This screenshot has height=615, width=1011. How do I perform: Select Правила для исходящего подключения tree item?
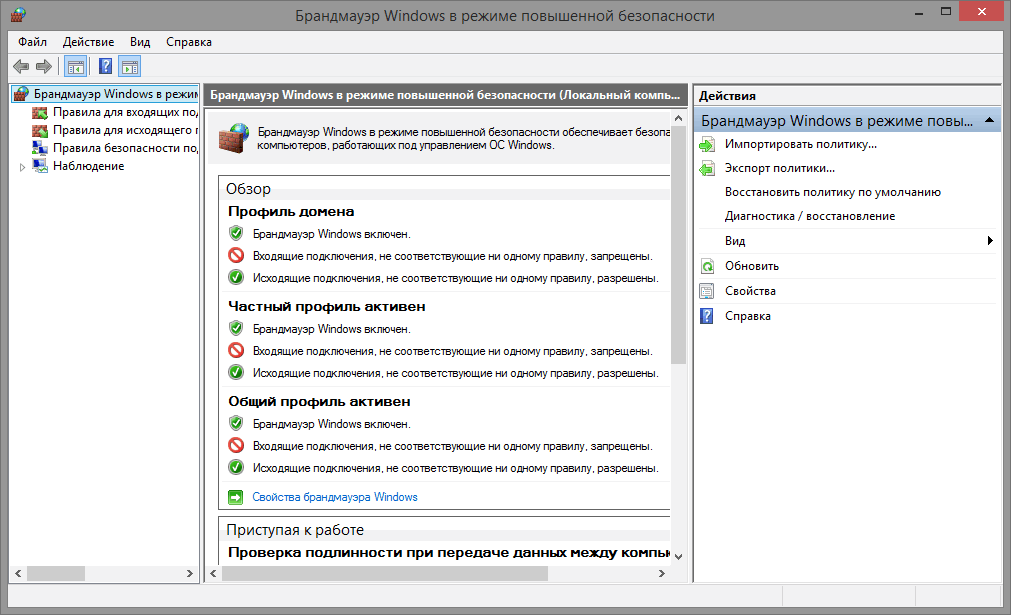[115, 130]
